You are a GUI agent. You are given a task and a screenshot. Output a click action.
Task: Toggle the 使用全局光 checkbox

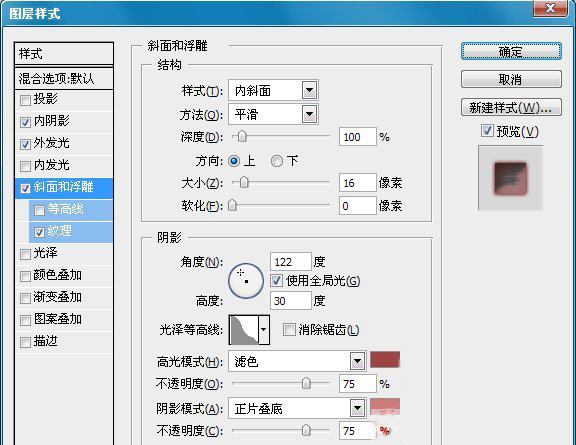click(x=276, y=281)
